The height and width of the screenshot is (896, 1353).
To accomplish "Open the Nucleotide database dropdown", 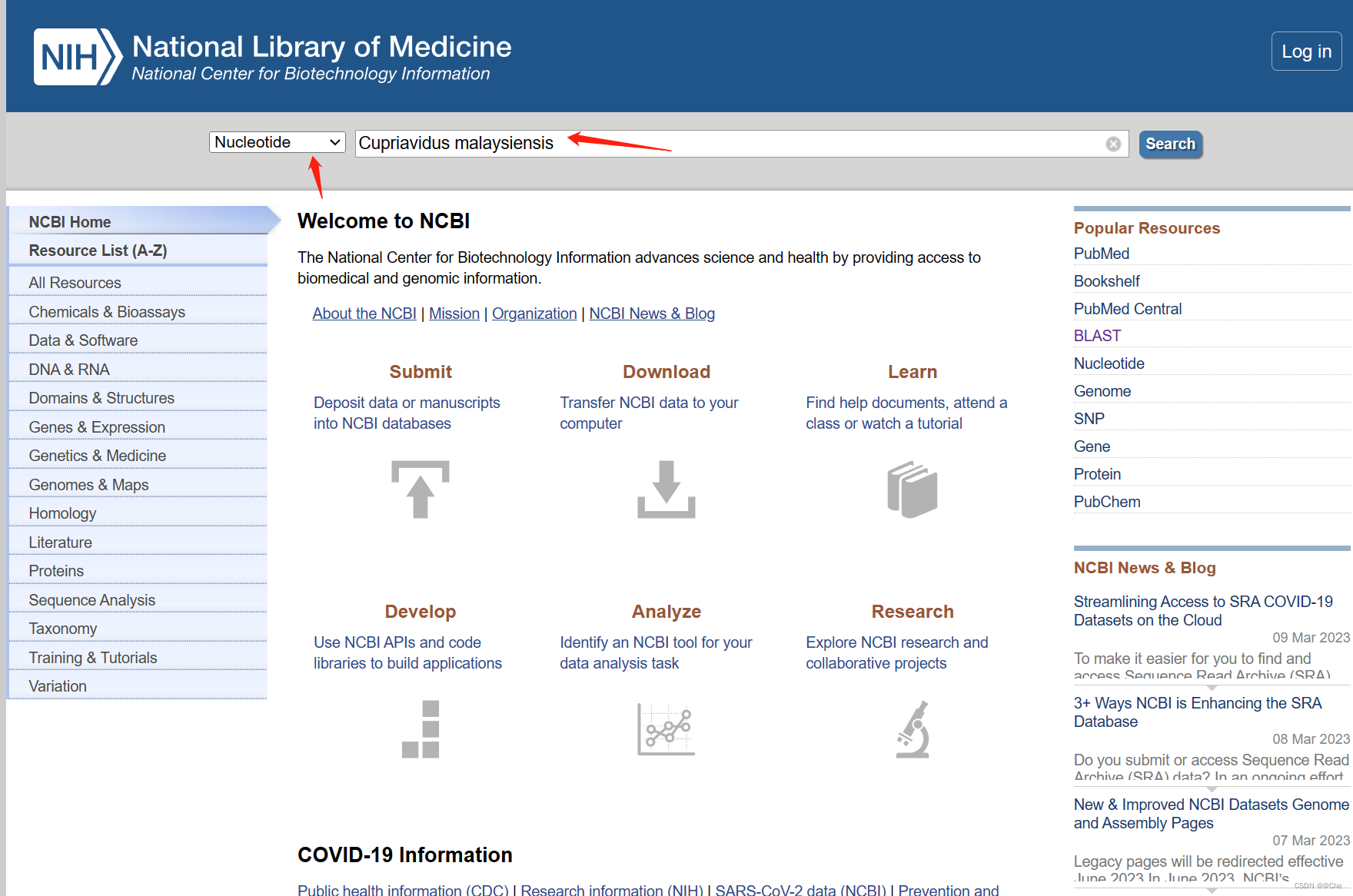I will coord(277,142).
